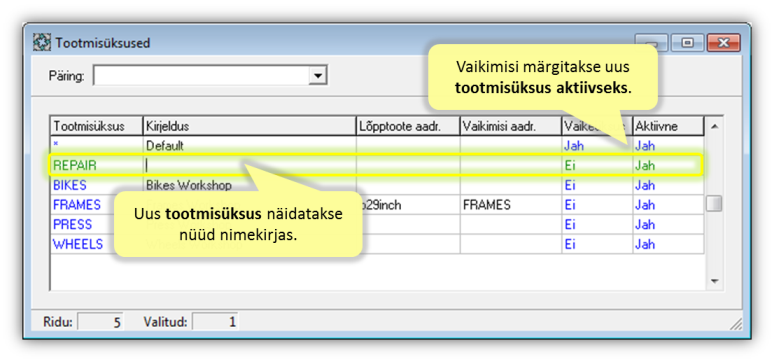Viewport: 774px width, 362px height.
Task: Click the Tootmisüksused window title icon
Action: [x=41, y=43]
